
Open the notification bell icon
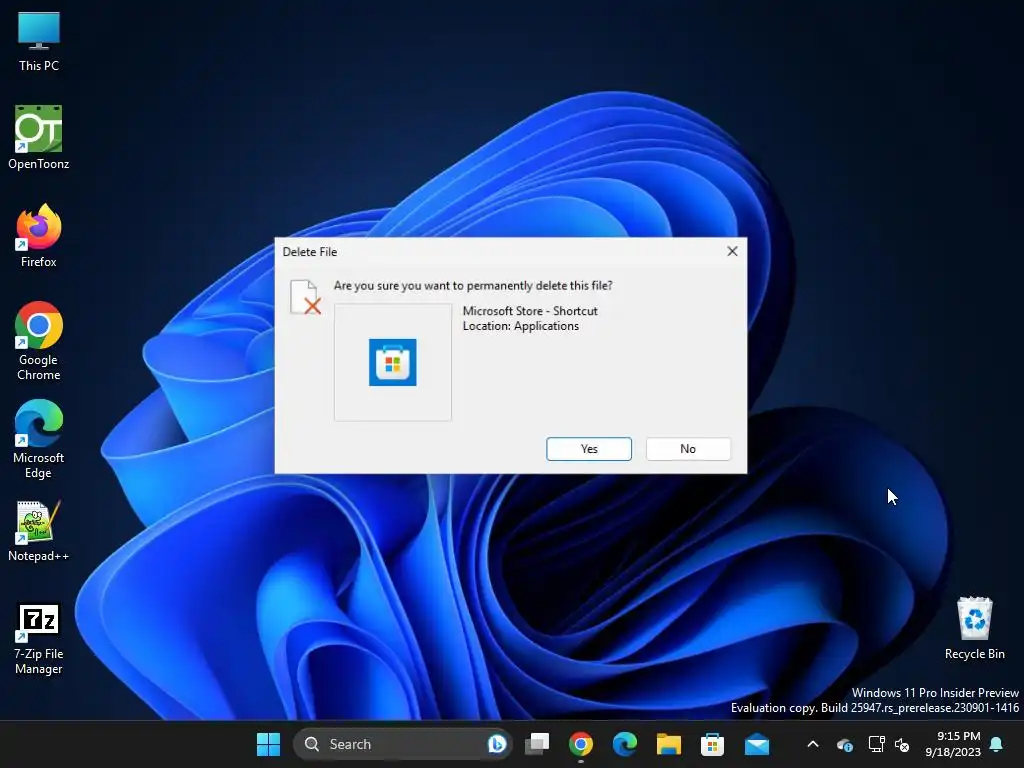pyautogui.click(x=997, y=744)
